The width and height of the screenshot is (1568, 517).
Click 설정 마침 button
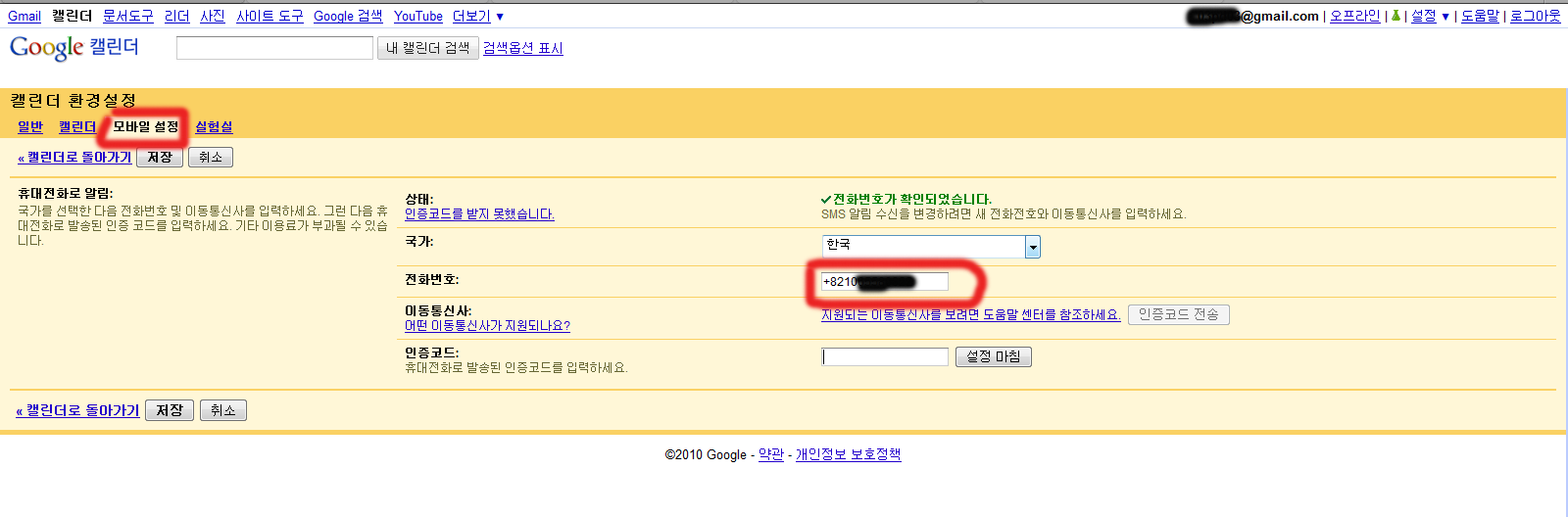coord(994,357)
